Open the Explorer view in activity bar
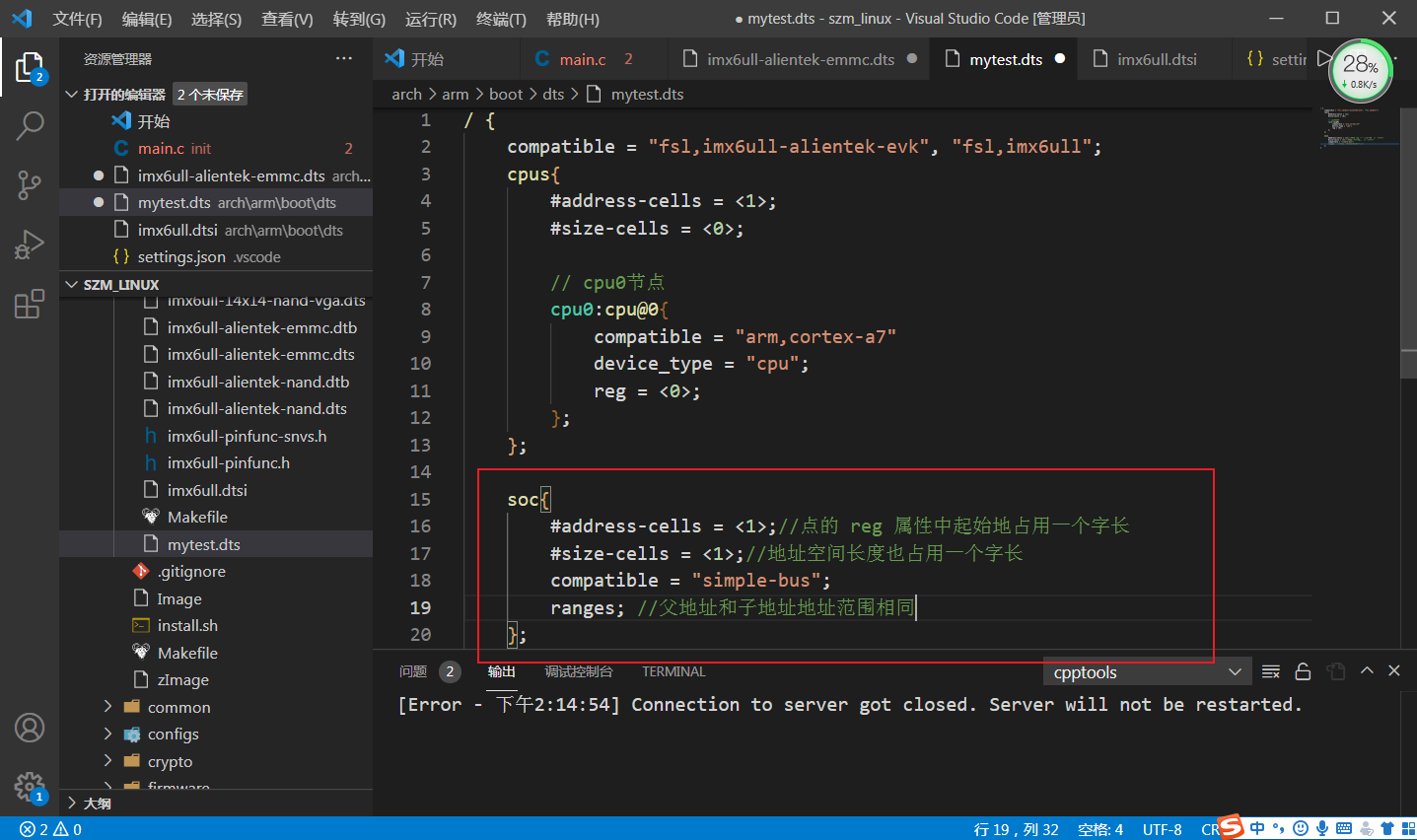Image resolution: width=1417 pixels, height=840 pixels. point(30,67)
